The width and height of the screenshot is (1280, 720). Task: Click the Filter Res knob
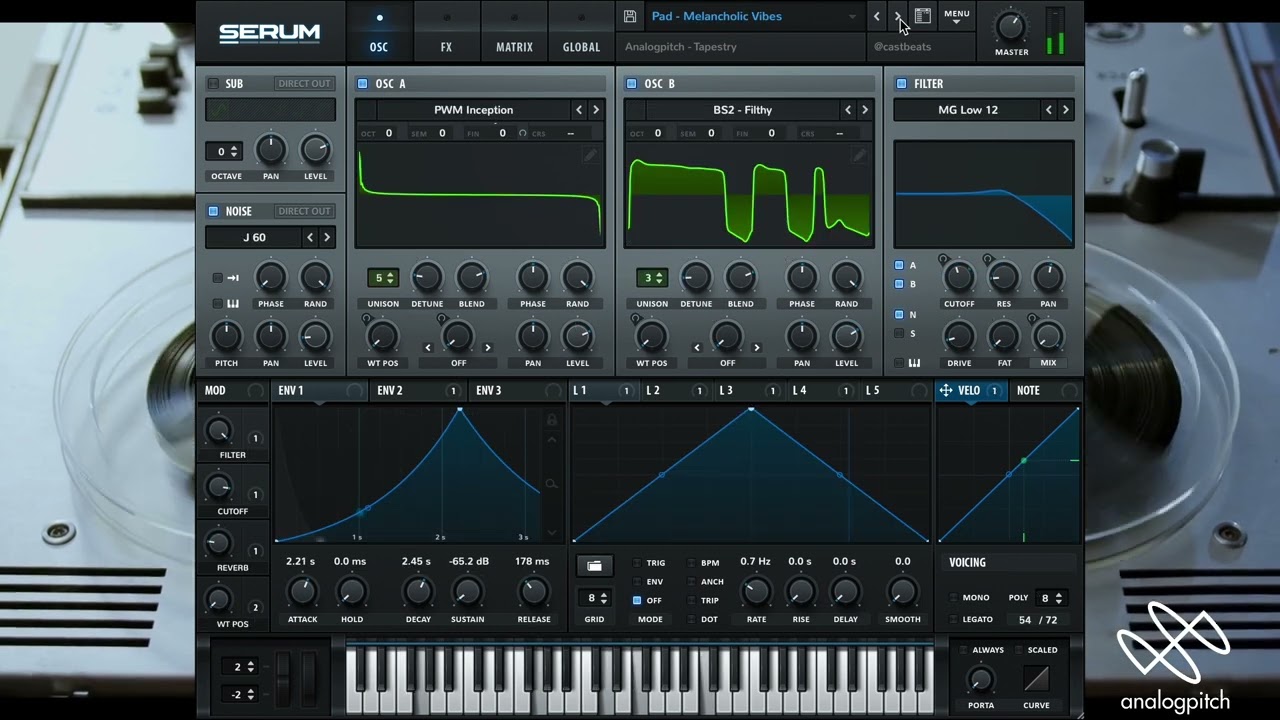tap(1003, 278)
